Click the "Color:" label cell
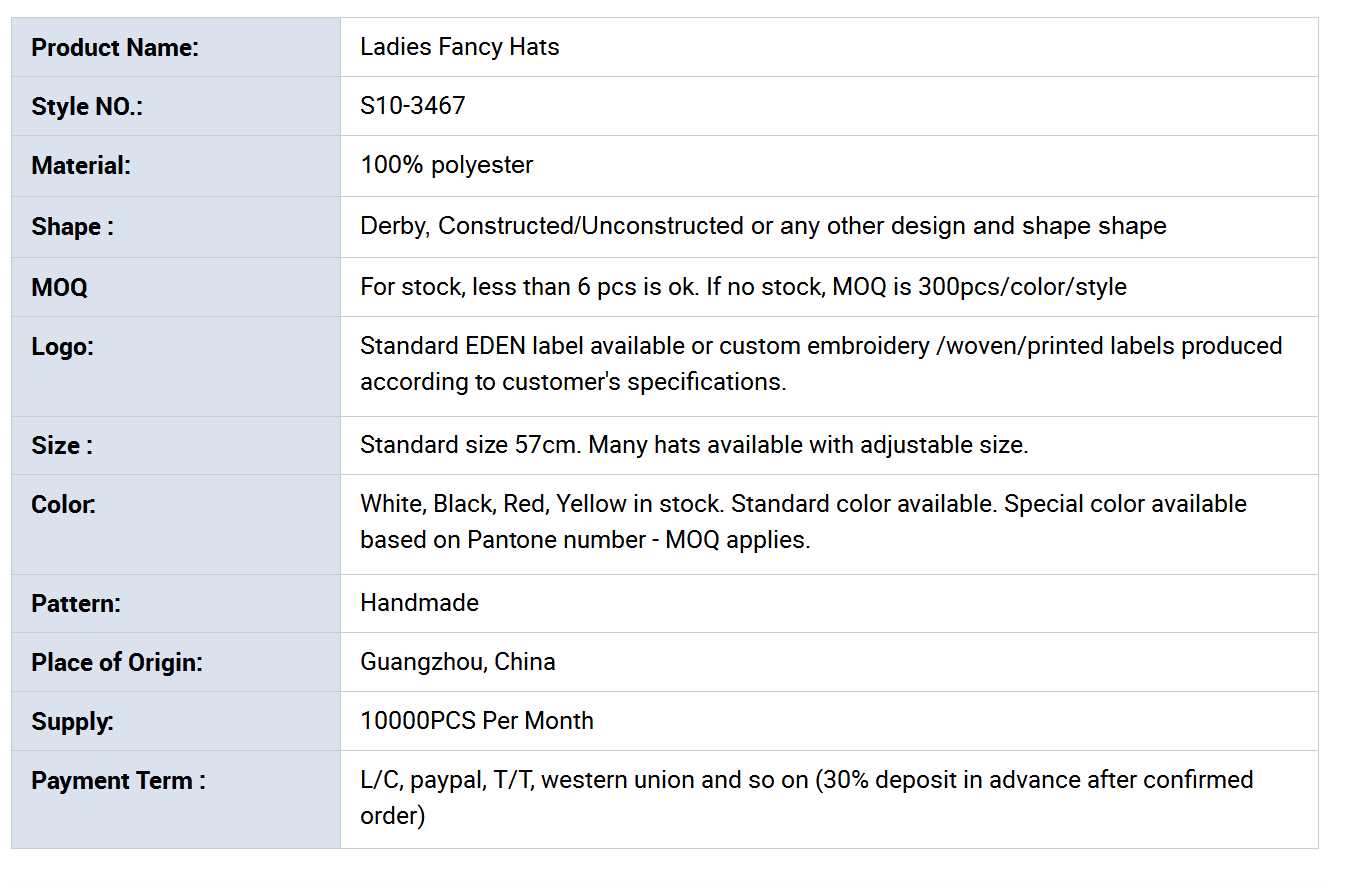 (x=63, y=505)
